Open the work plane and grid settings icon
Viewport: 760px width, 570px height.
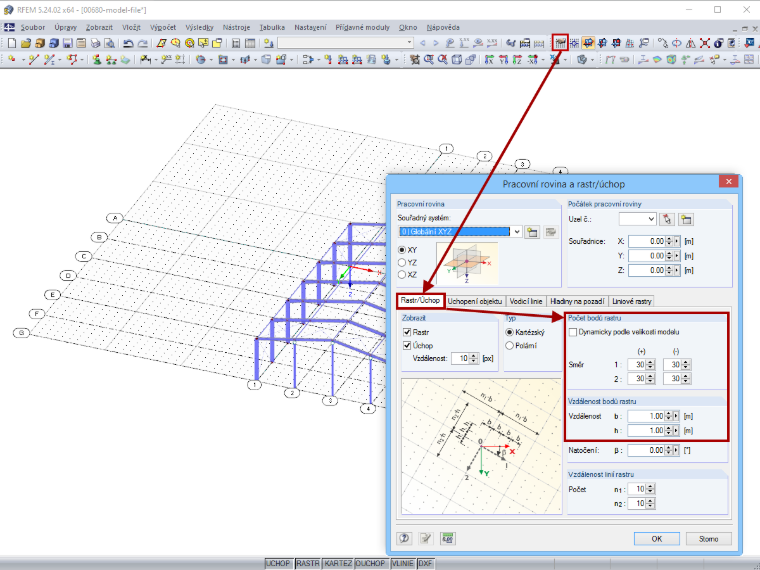[560, 43]
